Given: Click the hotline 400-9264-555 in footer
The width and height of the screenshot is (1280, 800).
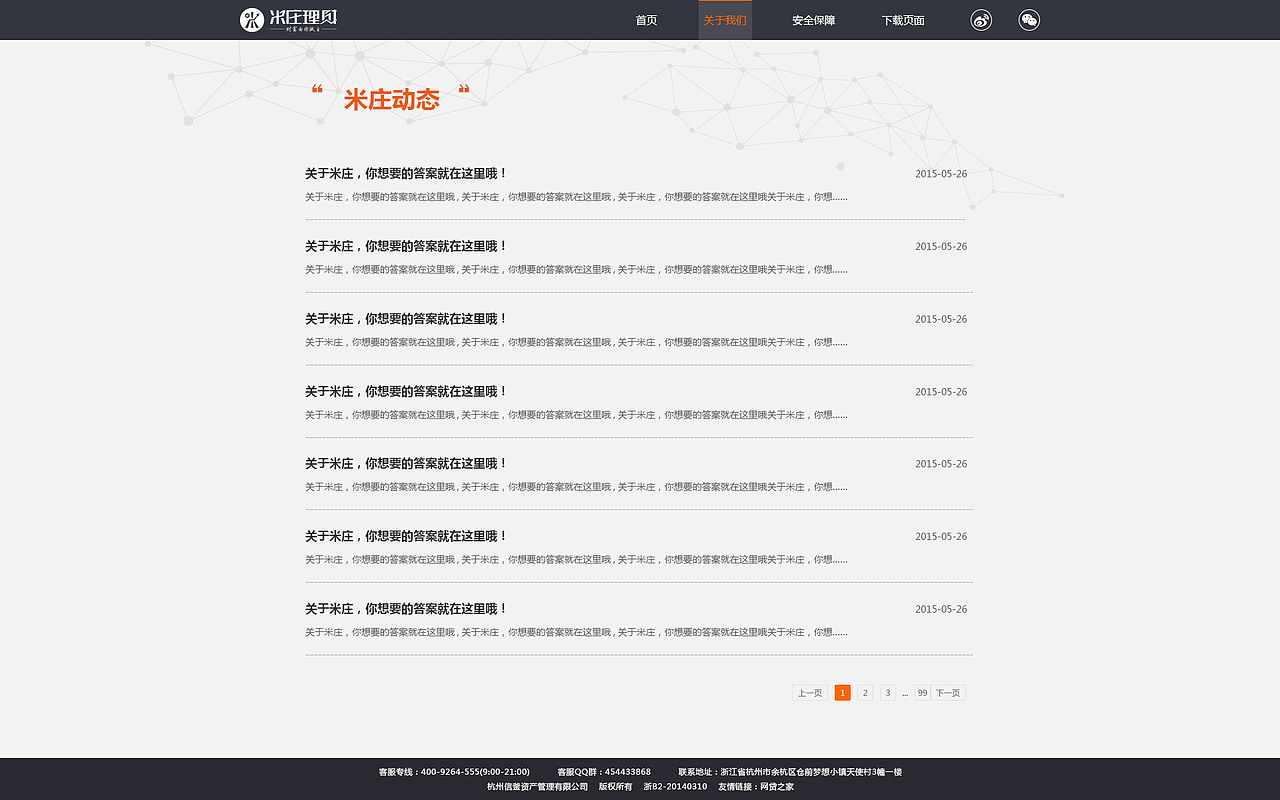Looking at the screenshot, I should 450,772.
